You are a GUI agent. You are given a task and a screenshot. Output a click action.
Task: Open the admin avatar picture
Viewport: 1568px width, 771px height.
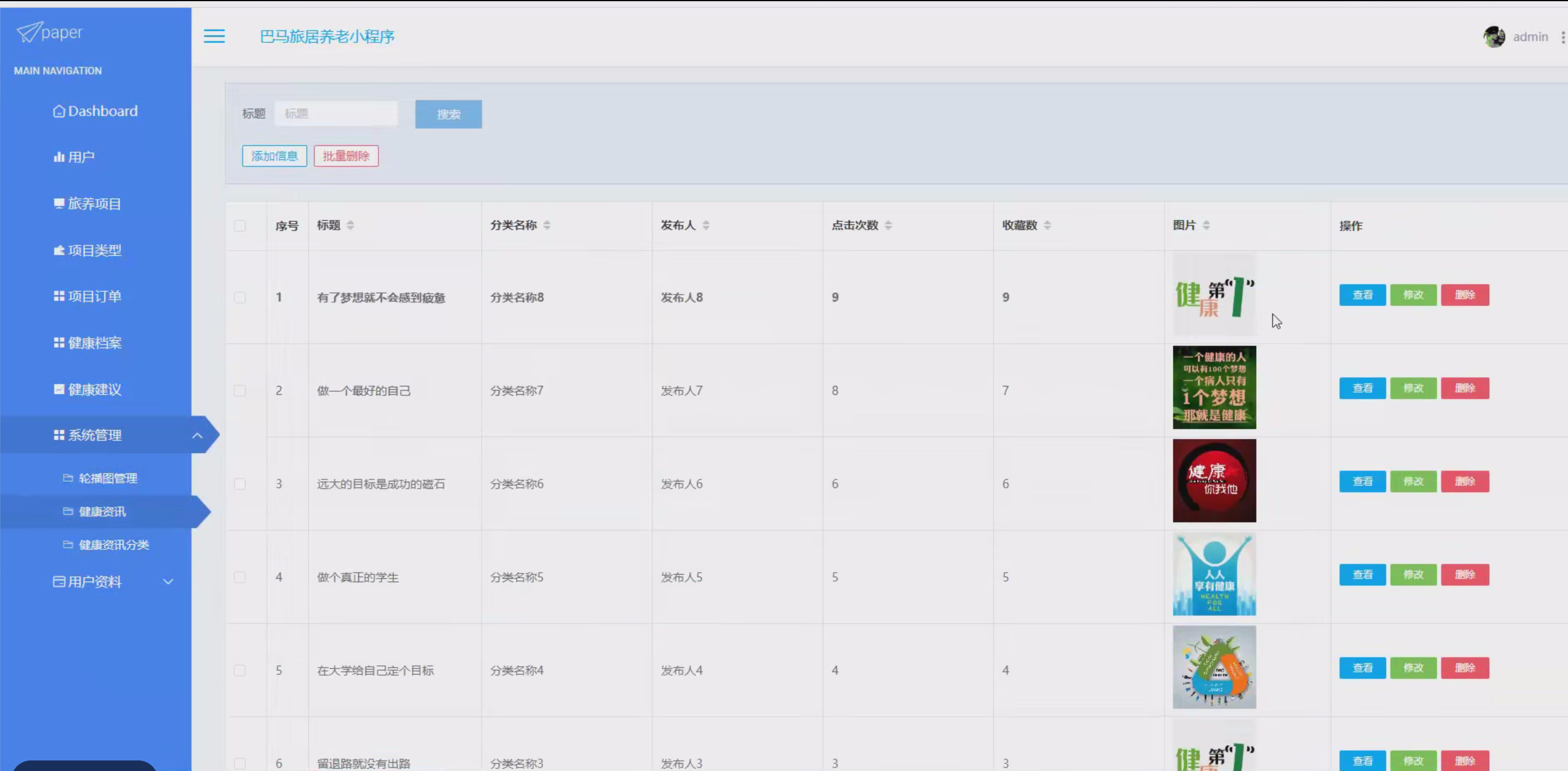[1494, 37]
